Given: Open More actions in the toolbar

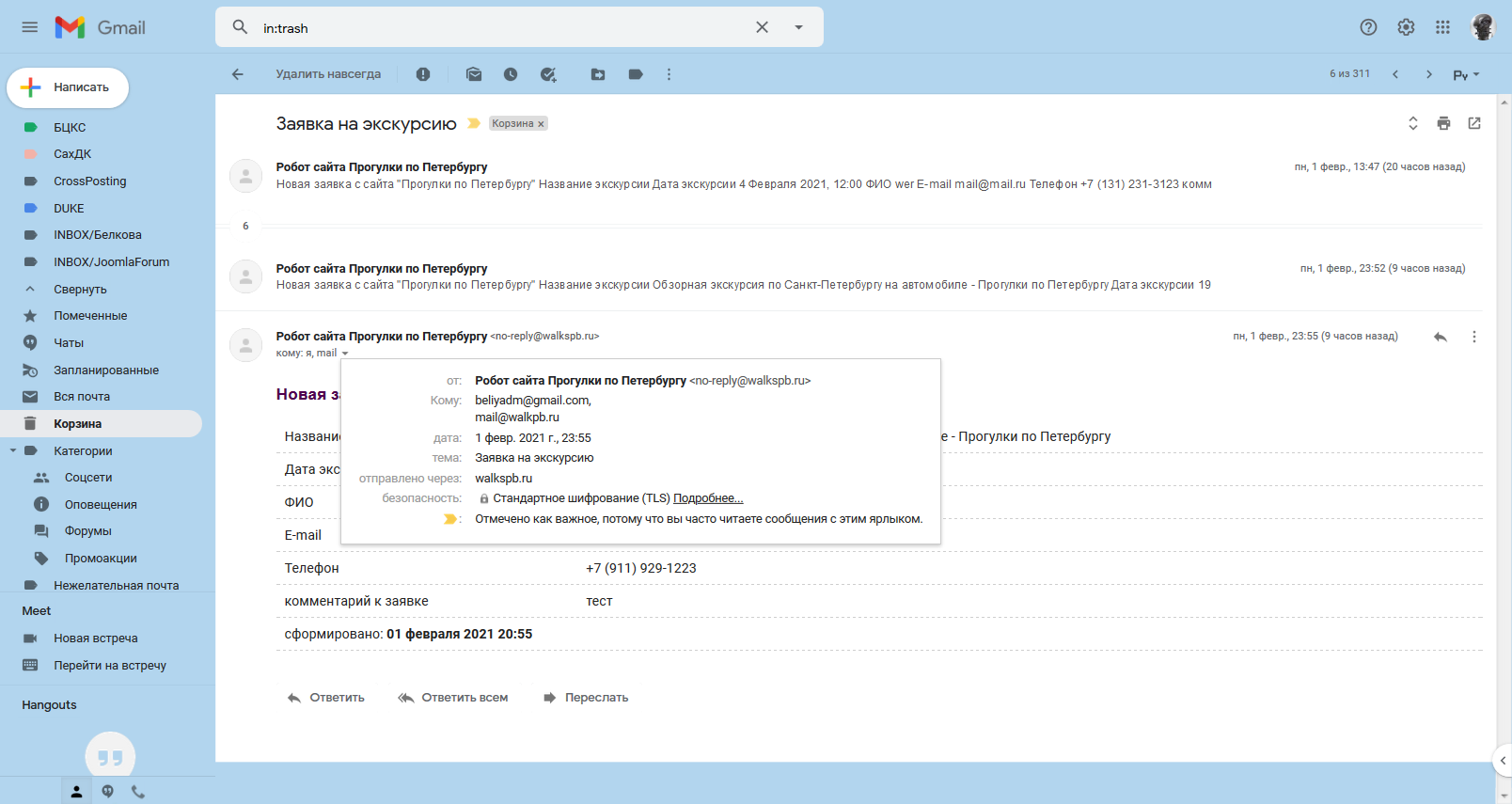Looking at the screenshot, I should (x=669, y=74).
